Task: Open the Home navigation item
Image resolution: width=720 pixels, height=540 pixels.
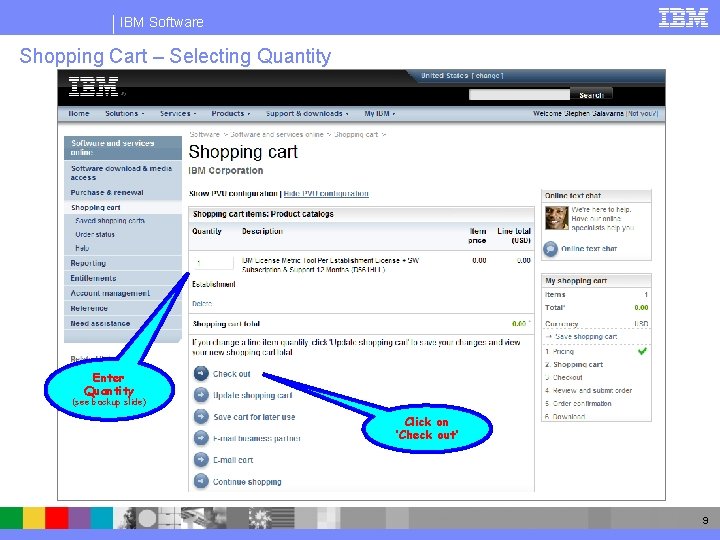Action: tap(79, 113)
